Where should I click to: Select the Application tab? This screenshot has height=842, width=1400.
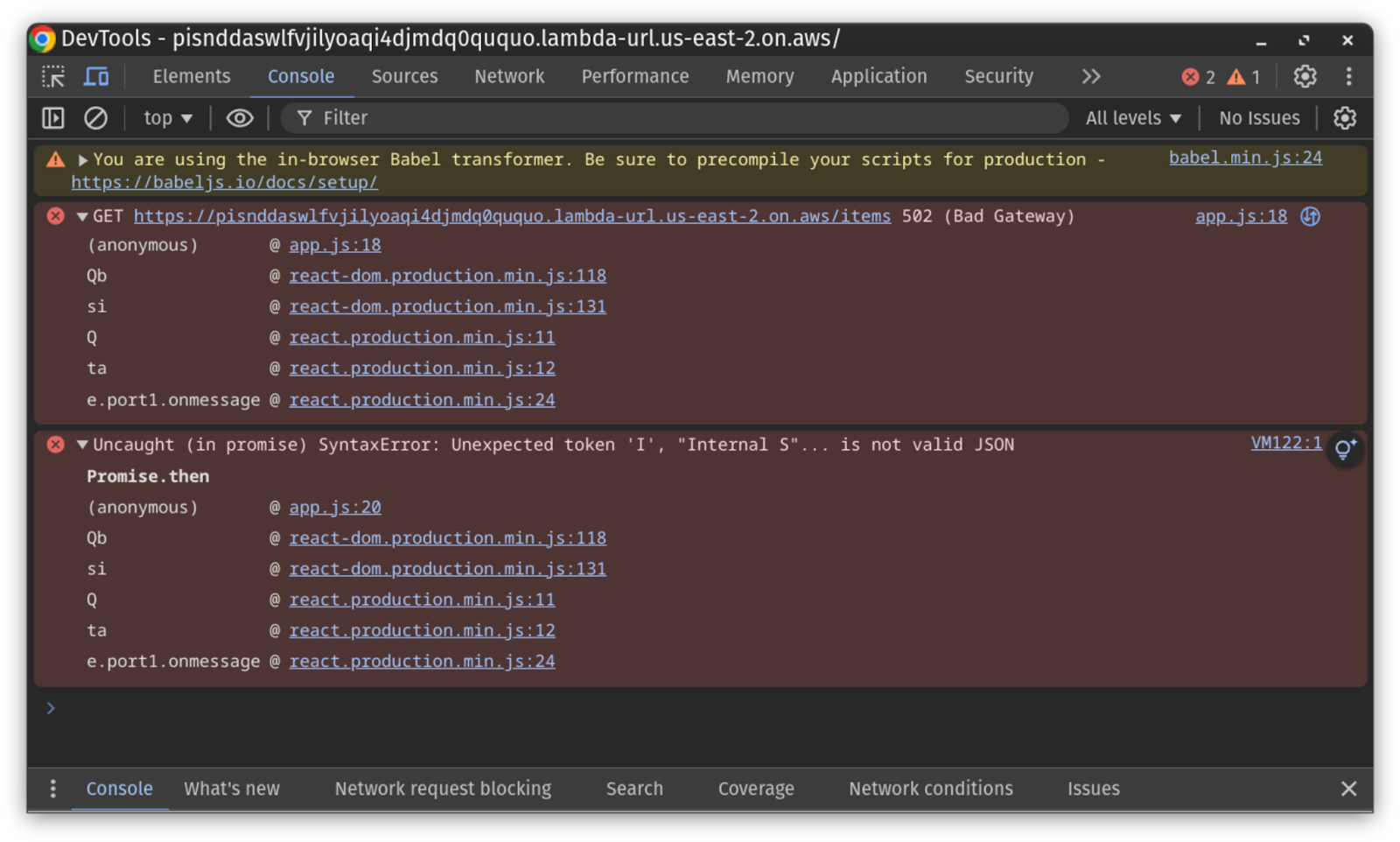point(878,77)
